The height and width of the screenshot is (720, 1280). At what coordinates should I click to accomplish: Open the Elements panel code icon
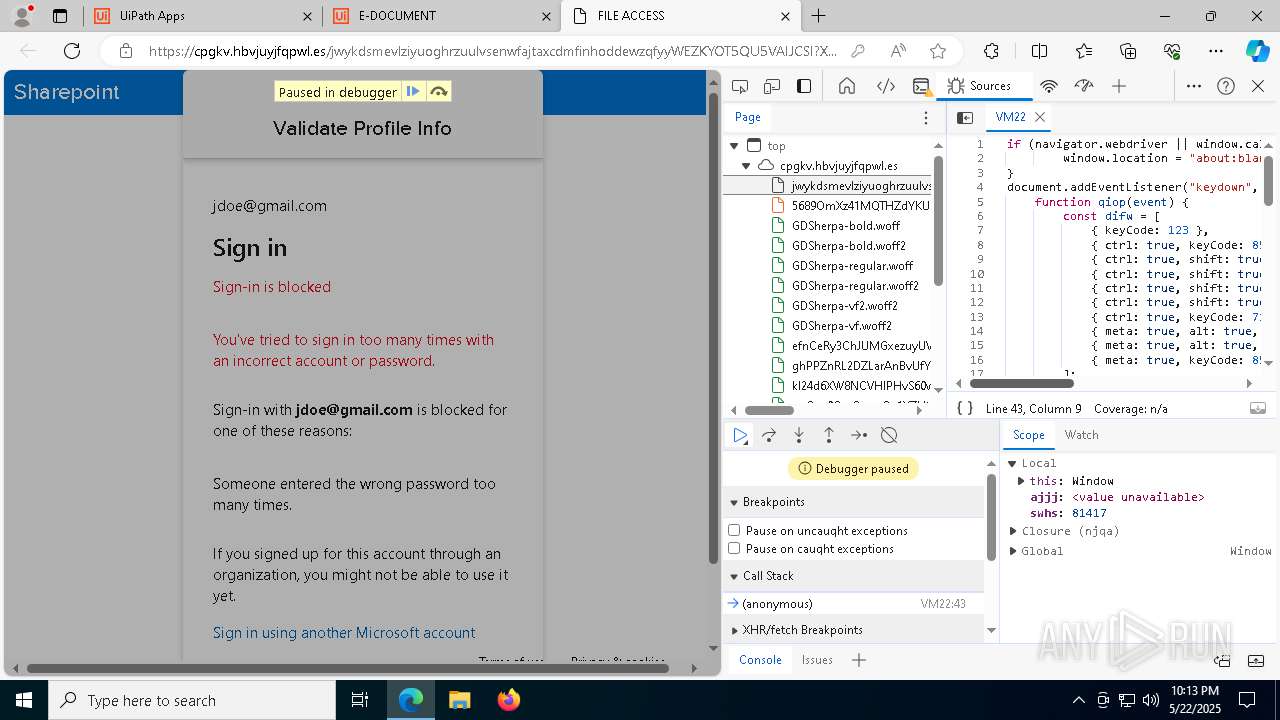[885, 87]
